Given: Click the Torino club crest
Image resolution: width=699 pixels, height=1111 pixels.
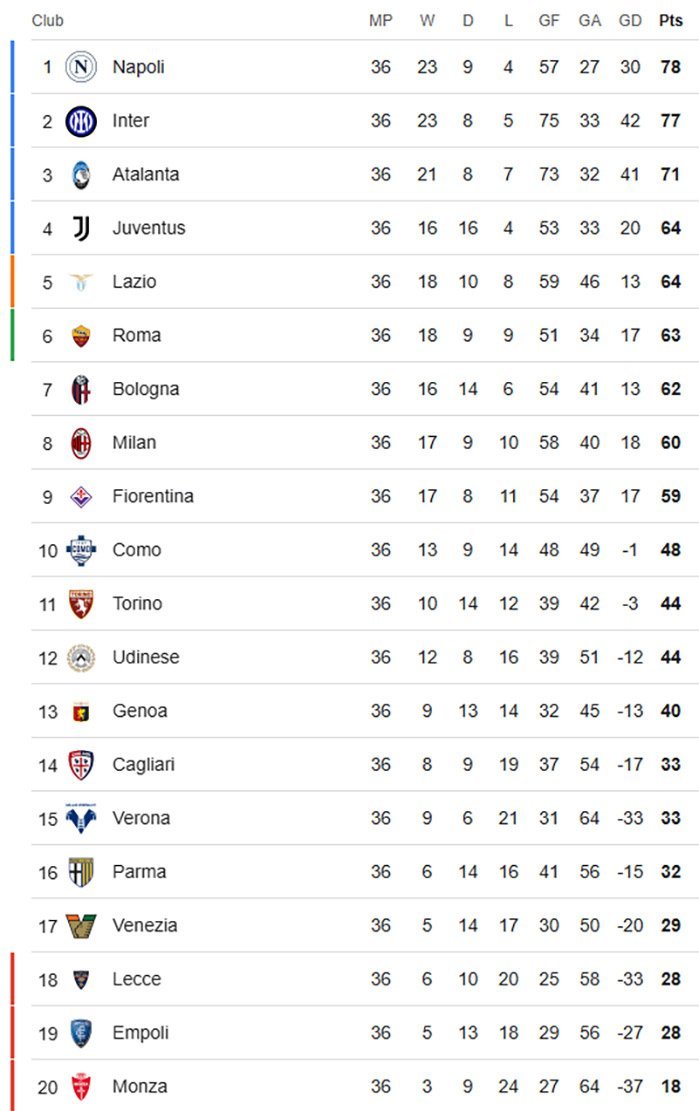Looking at the screenshot, I should [81, 604].
